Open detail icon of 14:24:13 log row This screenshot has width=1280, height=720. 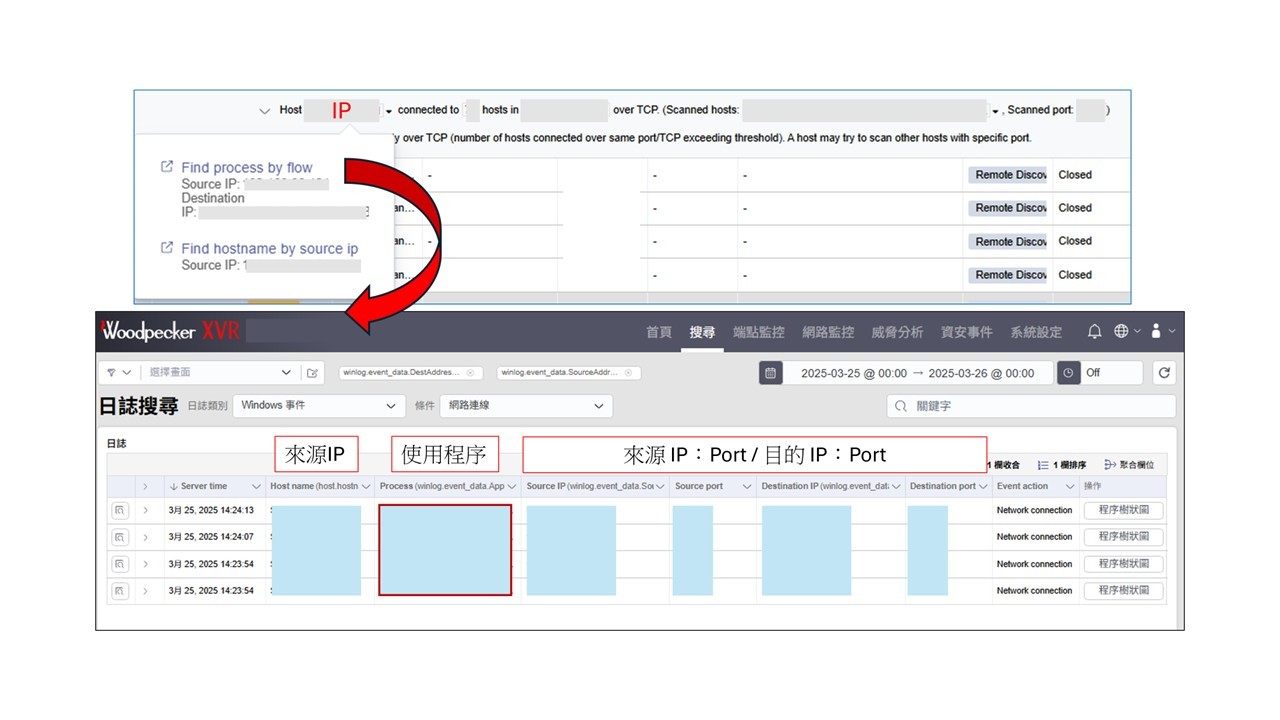(x=120, y=510)
